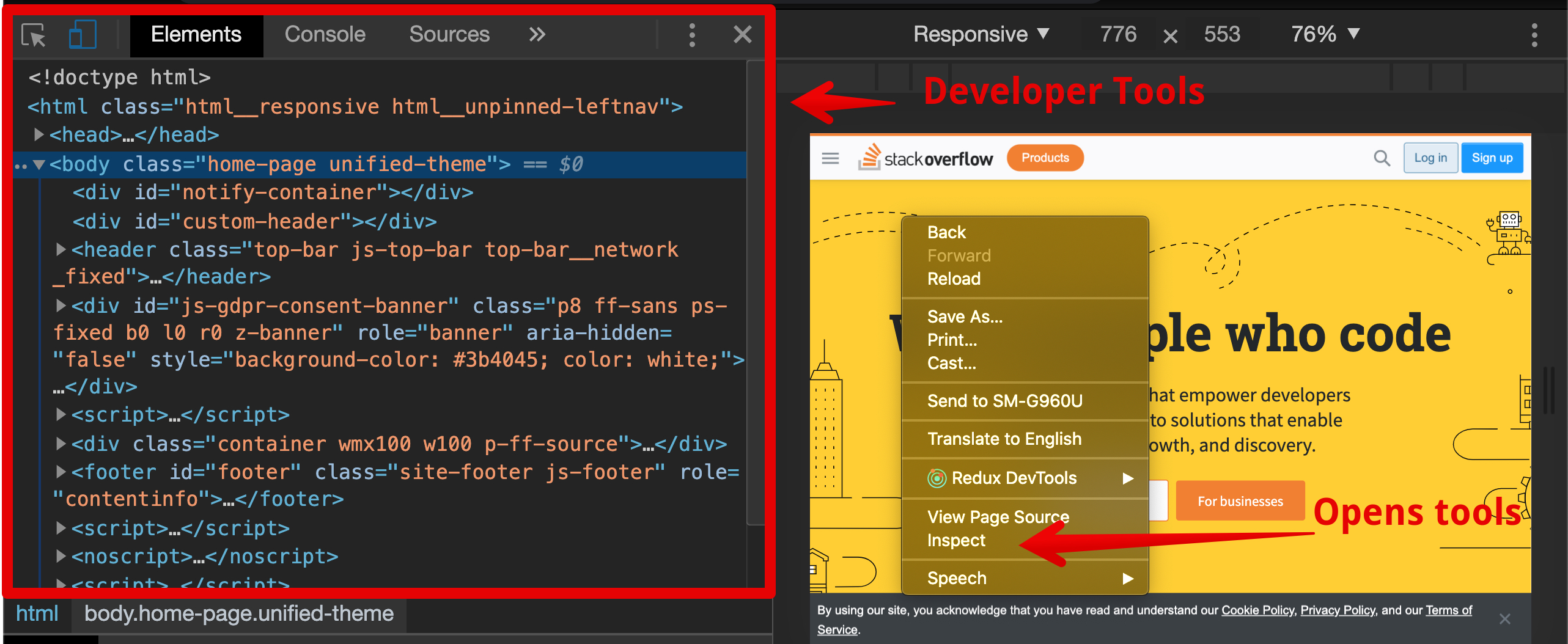
Task: Open the 76% zoom level dropdown
Action: tap(1324, 34)
